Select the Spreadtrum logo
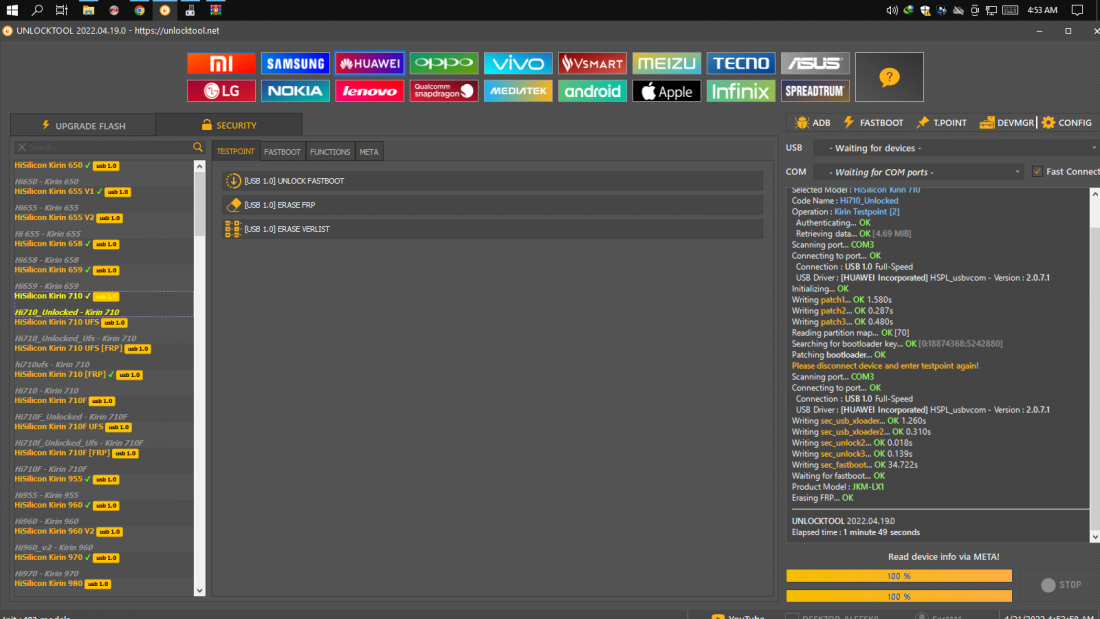 815,91
